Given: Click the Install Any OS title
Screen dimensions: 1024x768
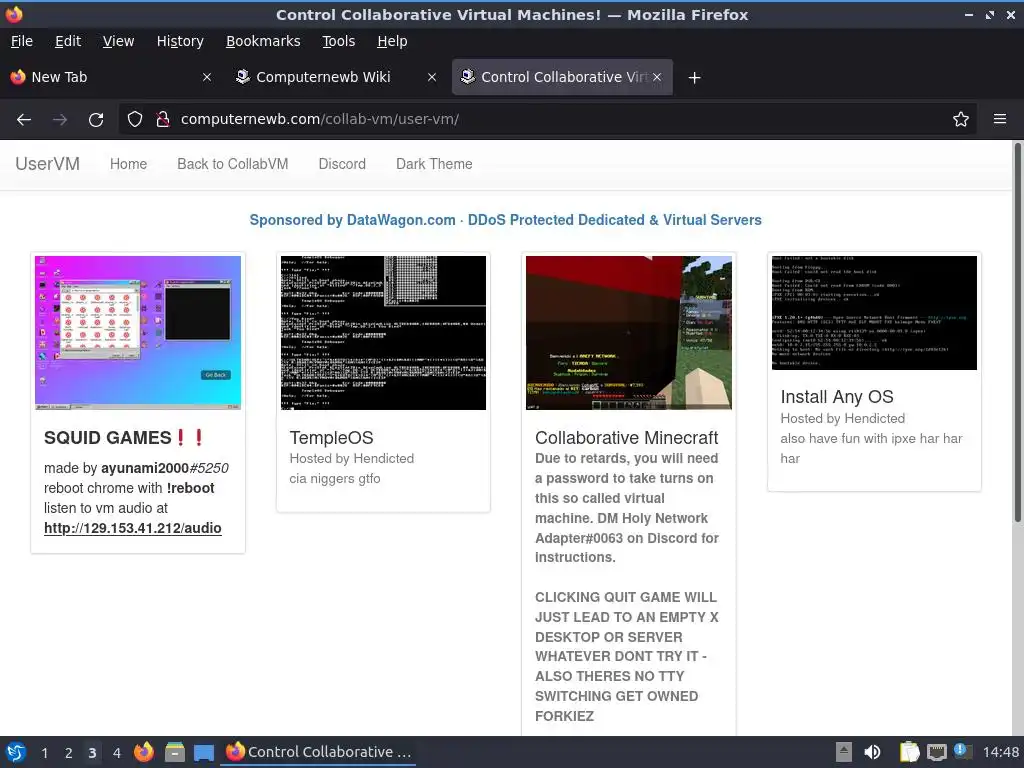Looking at the screenshot, I should (x=837, y=397).
